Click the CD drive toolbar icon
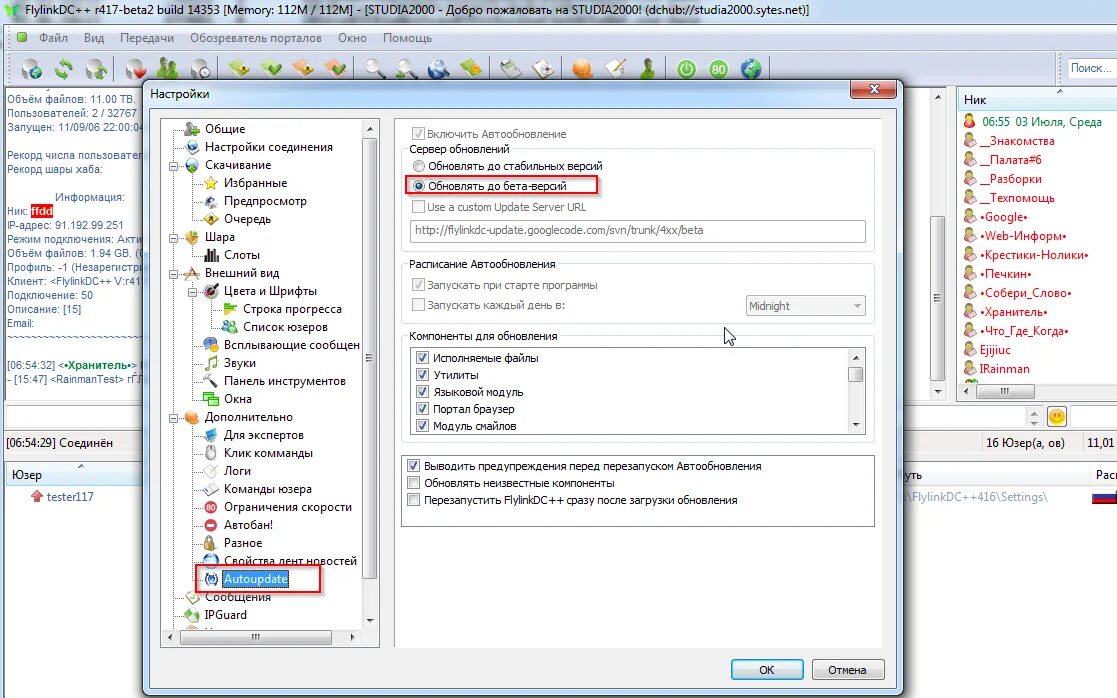The width and height of the screenshot is (1117, 698). click(x=544, y=68)
